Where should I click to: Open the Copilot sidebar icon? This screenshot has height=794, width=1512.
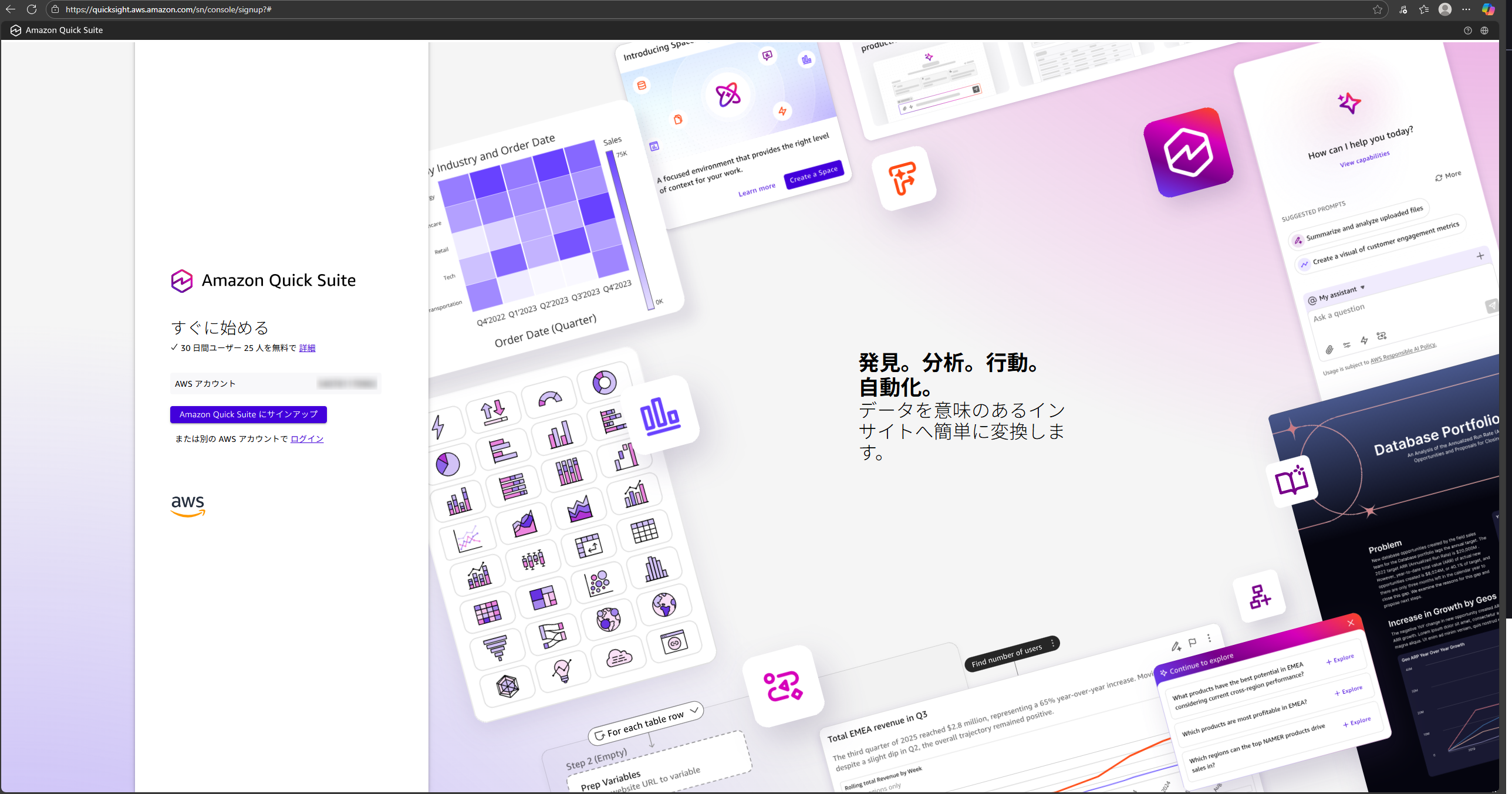point(1488,9)
